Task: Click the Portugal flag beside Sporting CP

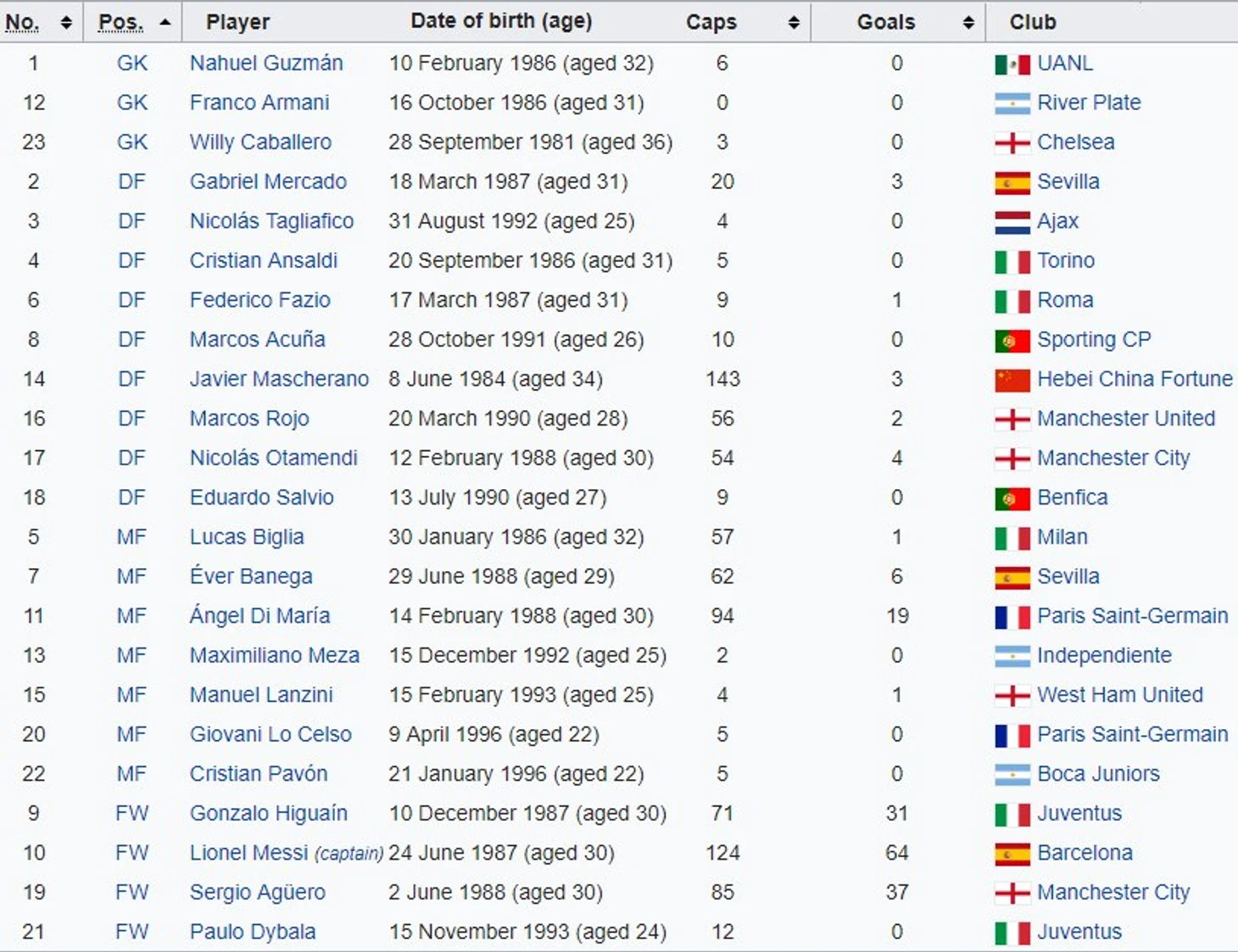Action: coord(1012,341)
